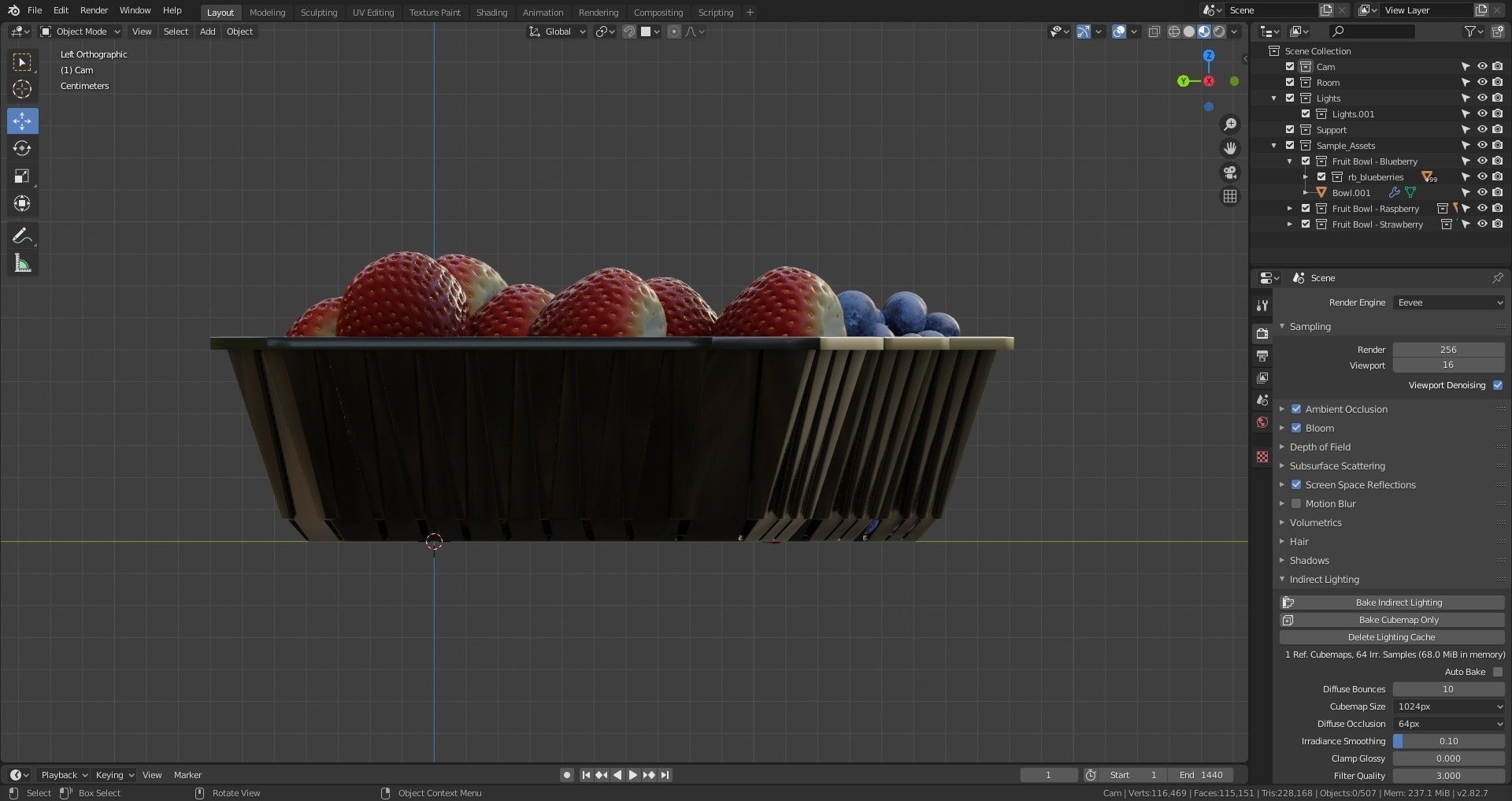Activate the Rotate tool
Viewport: 1512px width, 801px height.
pos(22,148)
